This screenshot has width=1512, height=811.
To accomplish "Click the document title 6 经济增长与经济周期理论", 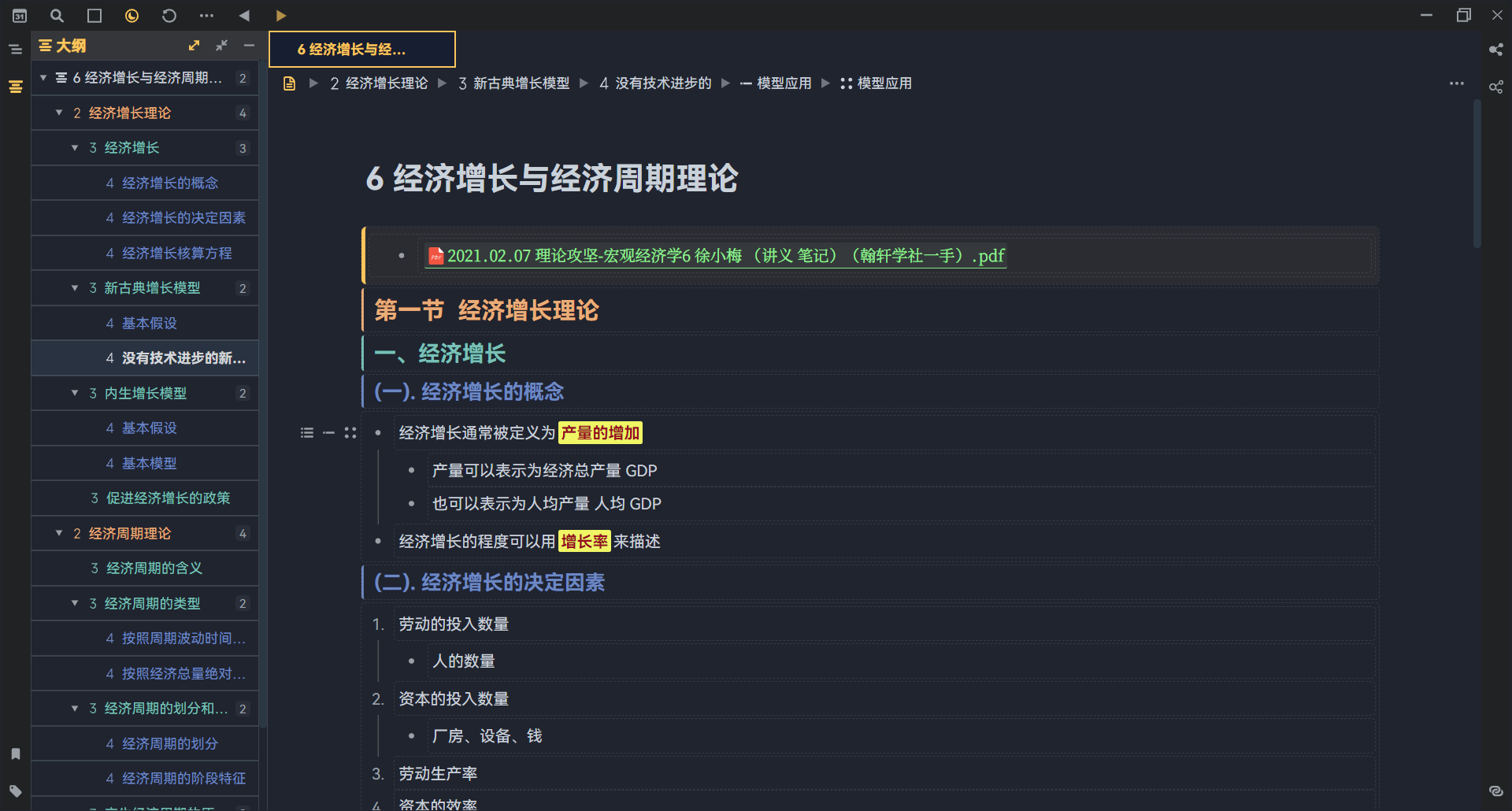I will [x=552, y=179].
